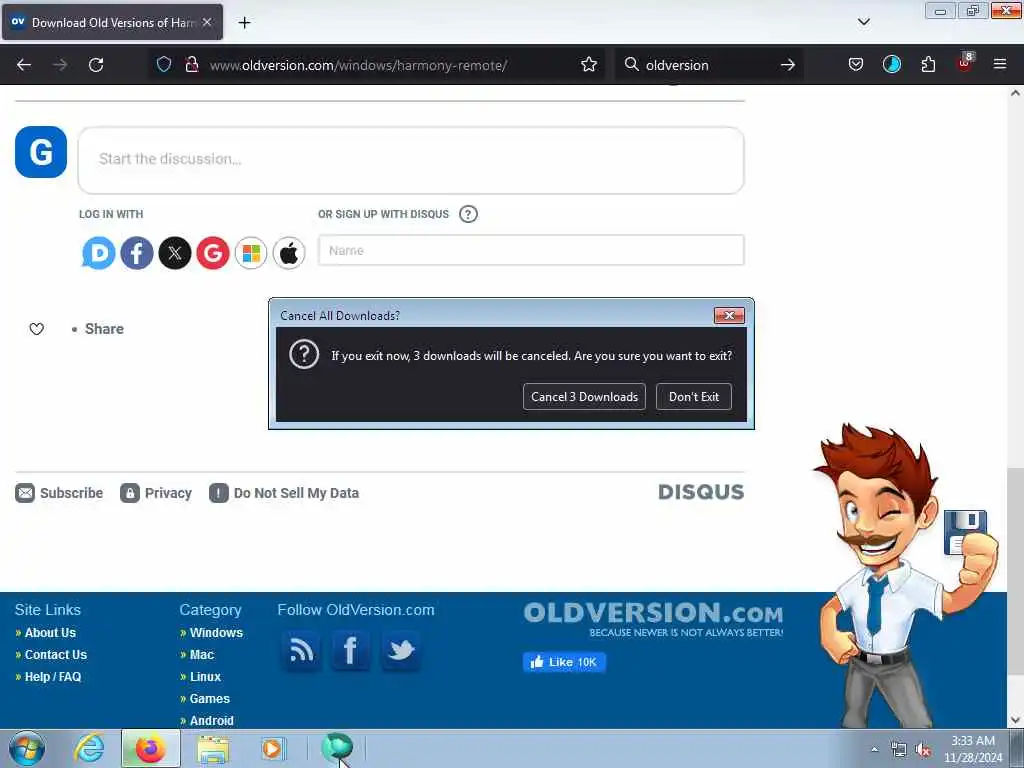Click the search magnifier icon
This screenshot has width=1024, height=768.
coord(631,64)
